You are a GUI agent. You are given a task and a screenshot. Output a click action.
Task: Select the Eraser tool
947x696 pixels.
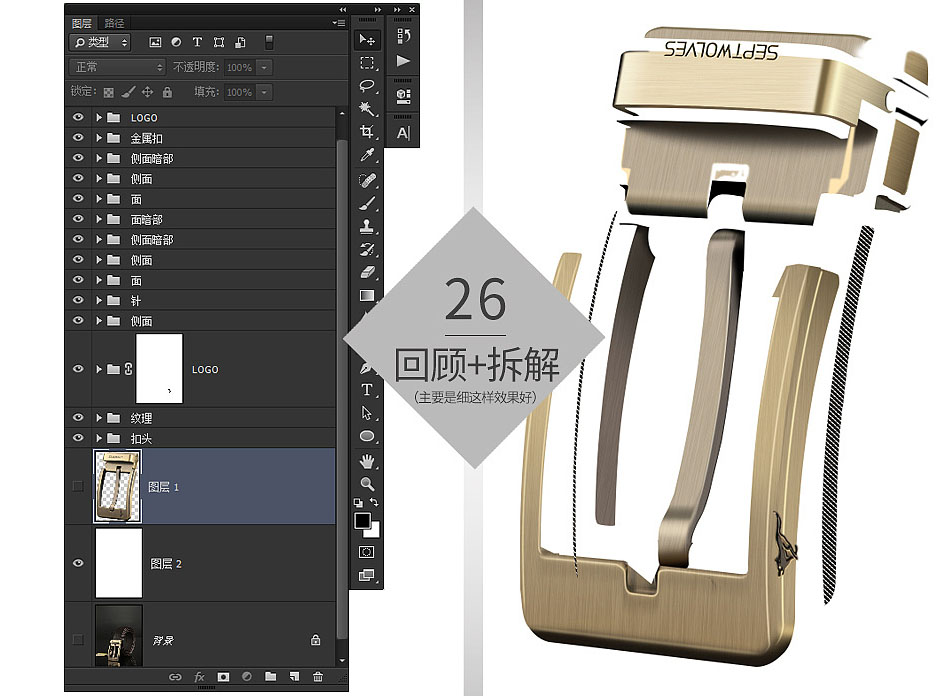(367, 272)
